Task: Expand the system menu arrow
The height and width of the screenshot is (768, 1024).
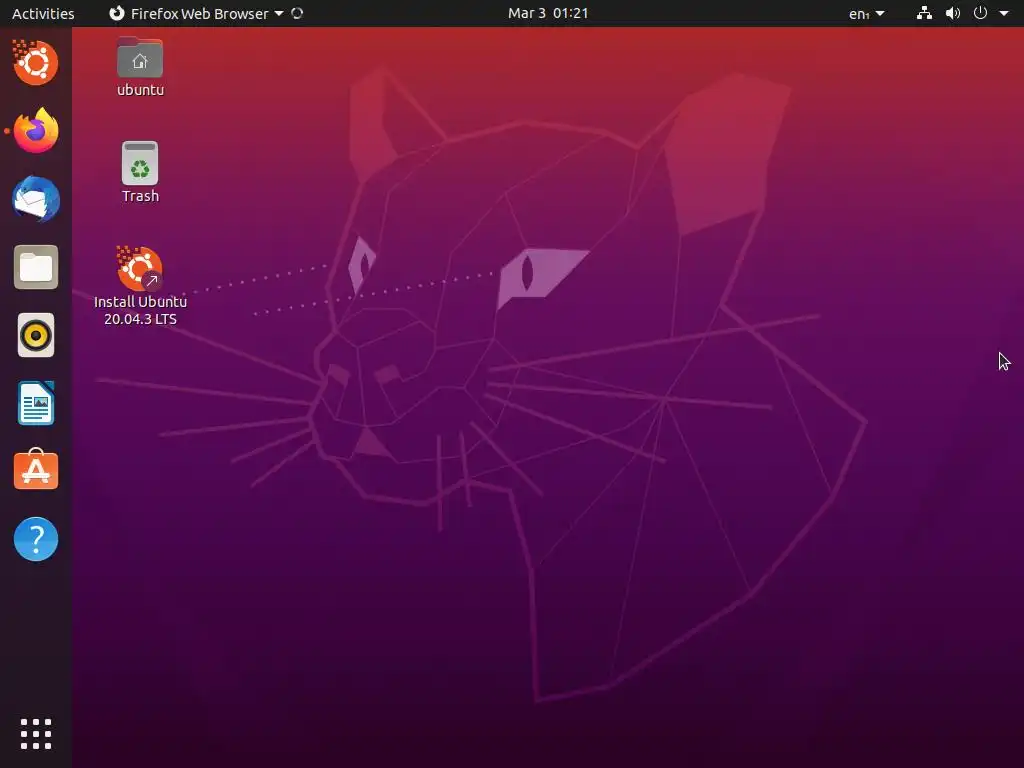Action: coord(1004,13)
